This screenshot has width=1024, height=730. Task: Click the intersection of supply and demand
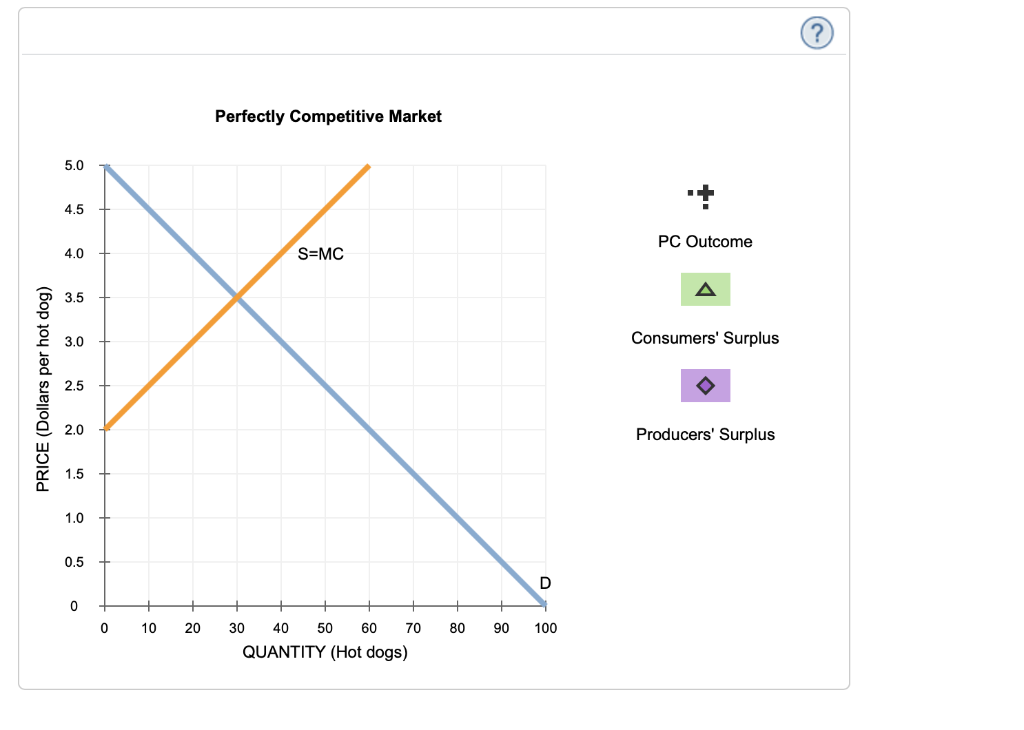[x=235, y=297]
